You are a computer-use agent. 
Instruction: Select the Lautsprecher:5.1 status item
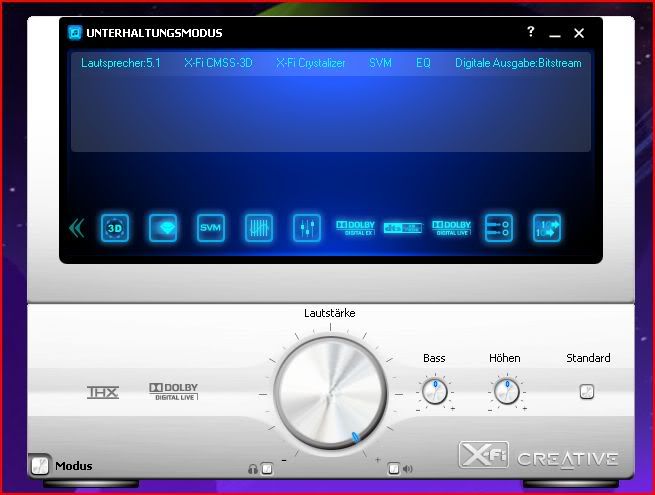click(121, 63)
